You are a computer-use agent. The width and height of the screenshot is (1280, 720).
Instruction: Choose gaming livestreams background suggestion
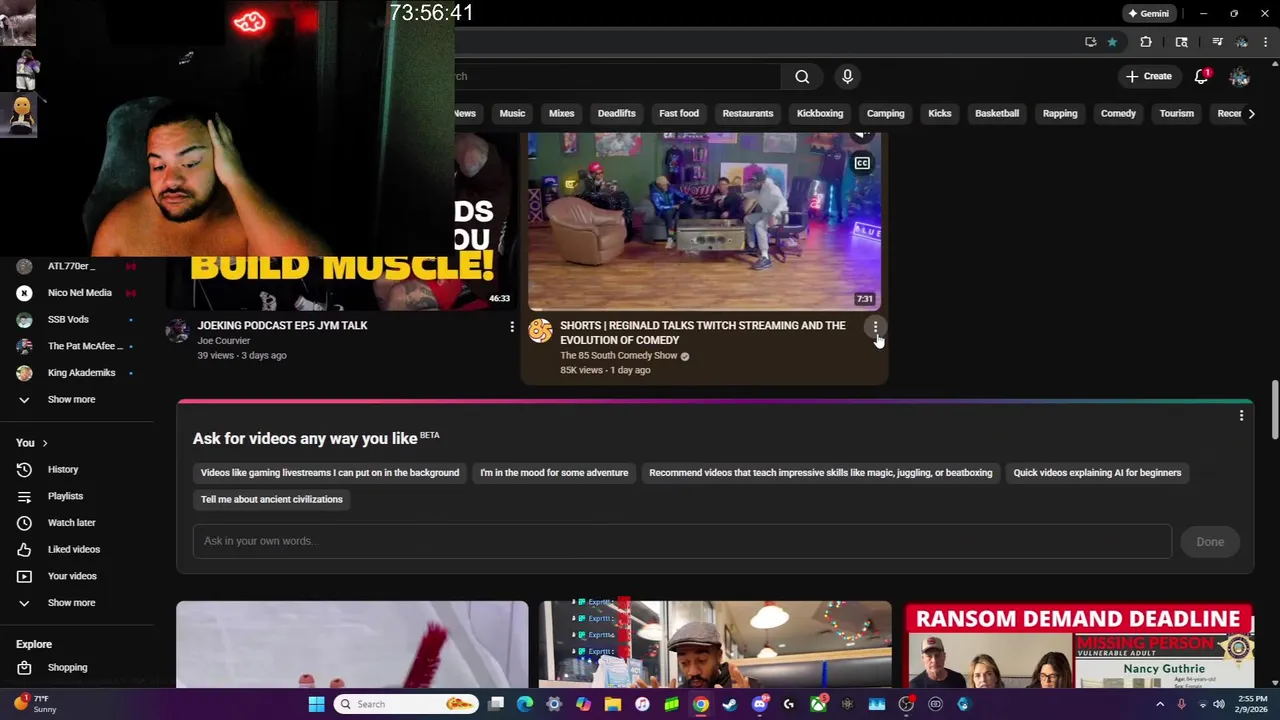point(330,473)
